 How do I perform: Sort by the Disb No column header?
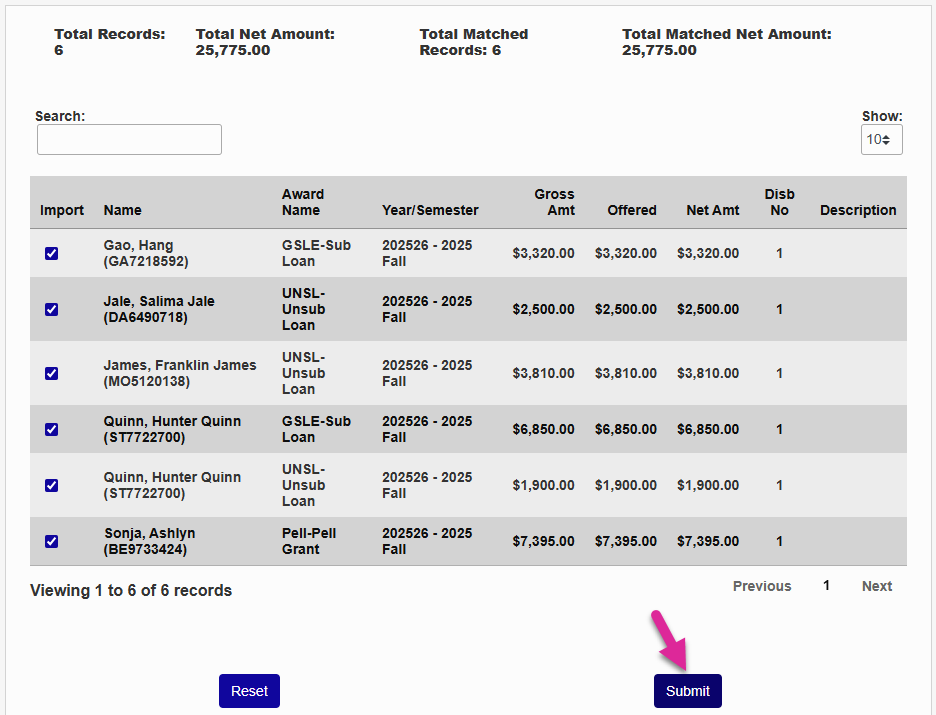(x=779, y=203)
